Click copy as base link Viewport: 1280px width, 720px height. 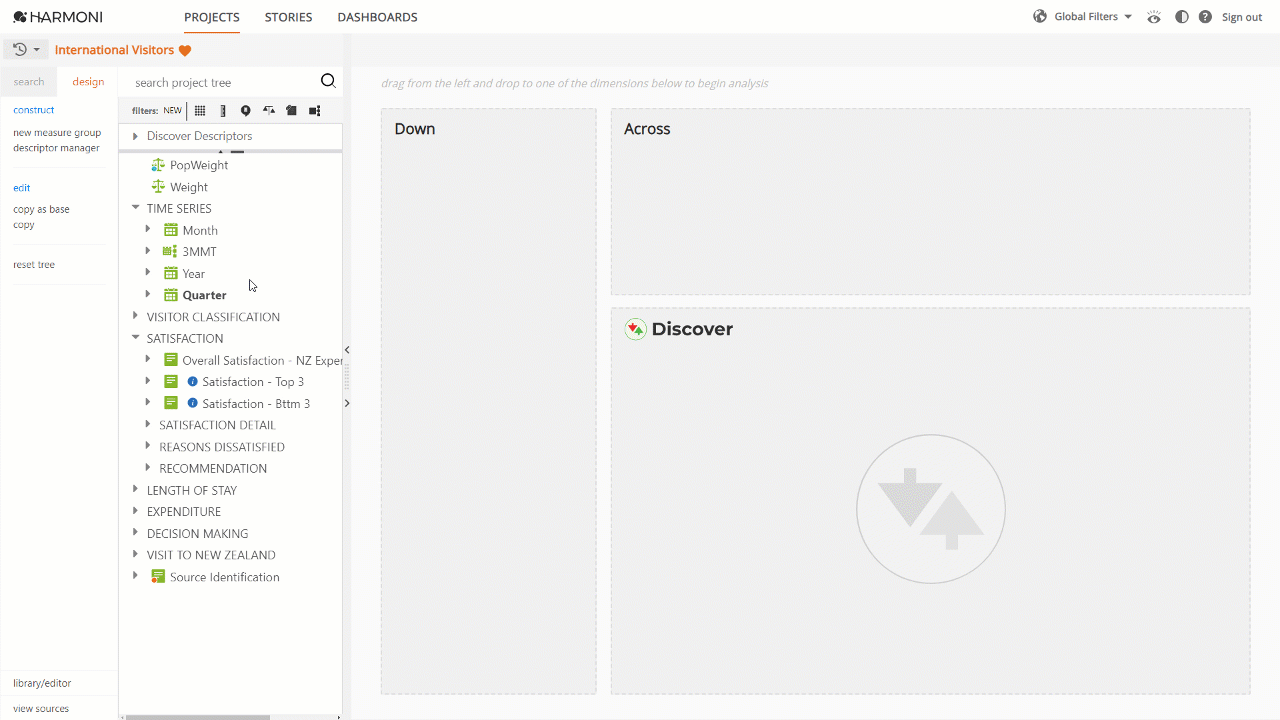[x=41, y=209]
